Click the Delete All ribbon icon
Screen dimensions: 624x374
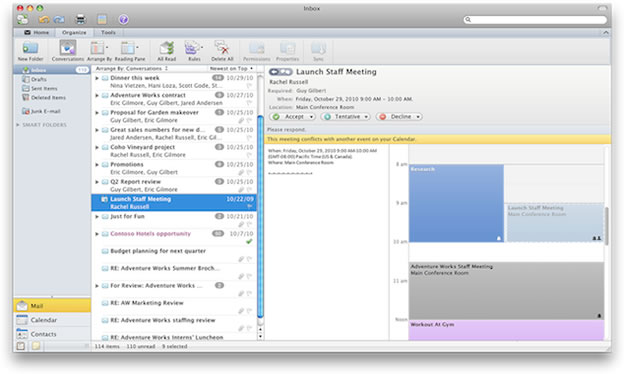tap(222, 48)
